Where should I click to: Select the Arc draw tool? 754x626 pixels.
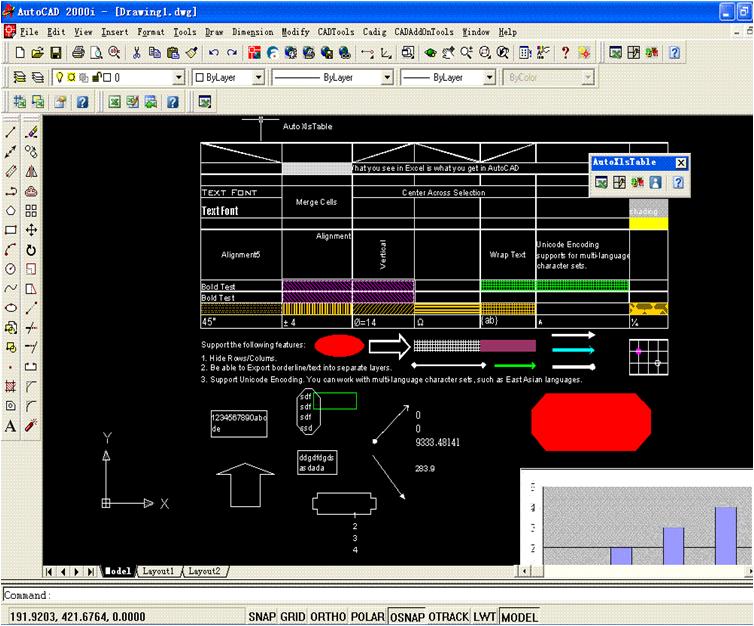pyautogui.click(x=11, y=250)
